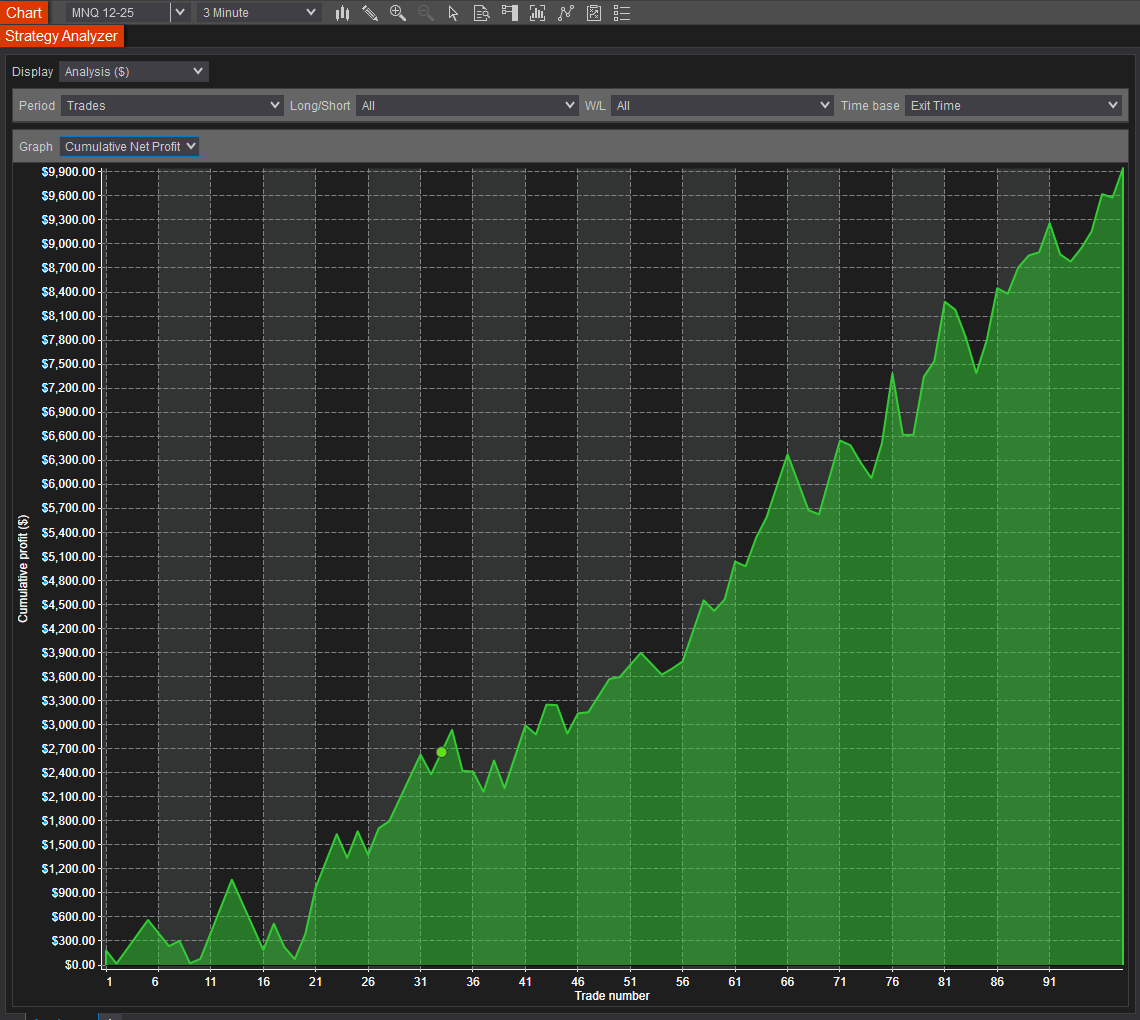This screenshot has width=1140, height=1020.
Task: Open the Indicators icon
Action: (x=566, y=13)
